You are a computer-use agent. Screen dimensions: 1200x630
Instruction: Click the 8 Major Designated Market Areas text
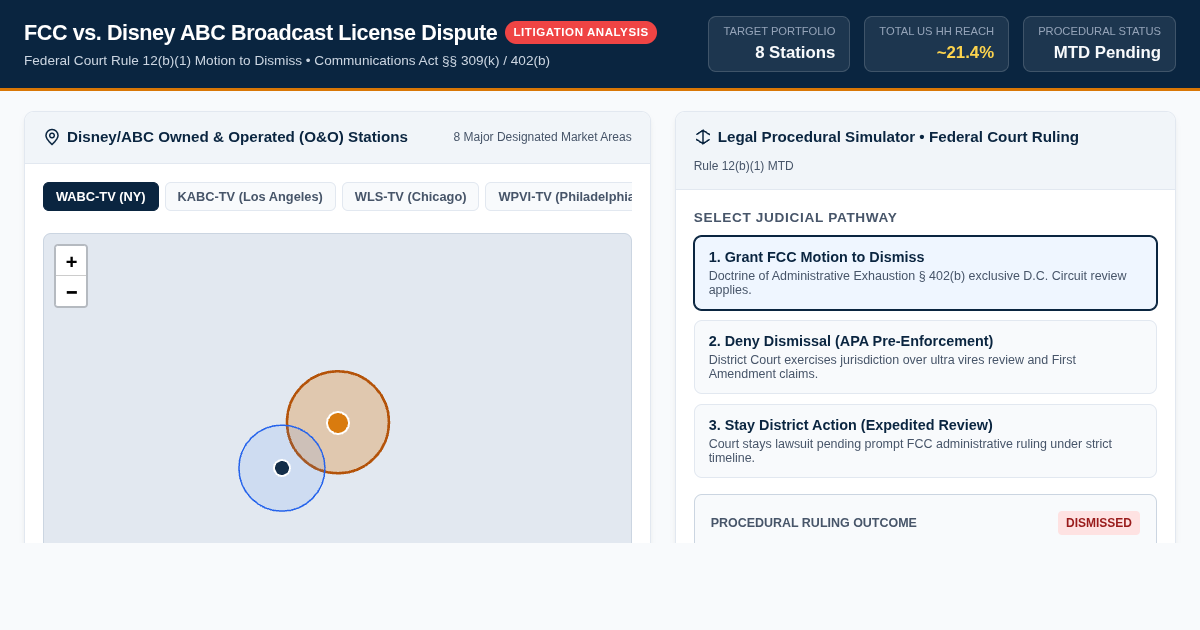(542, 137)
